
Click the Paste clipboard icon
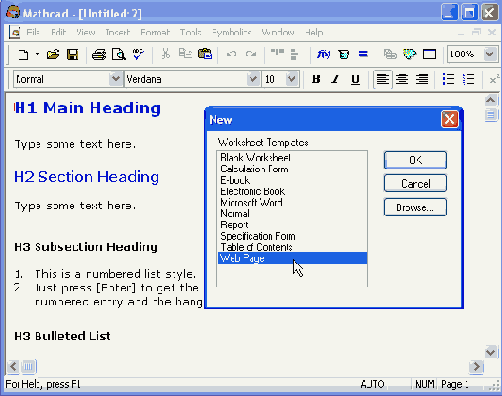pos(205,54)
